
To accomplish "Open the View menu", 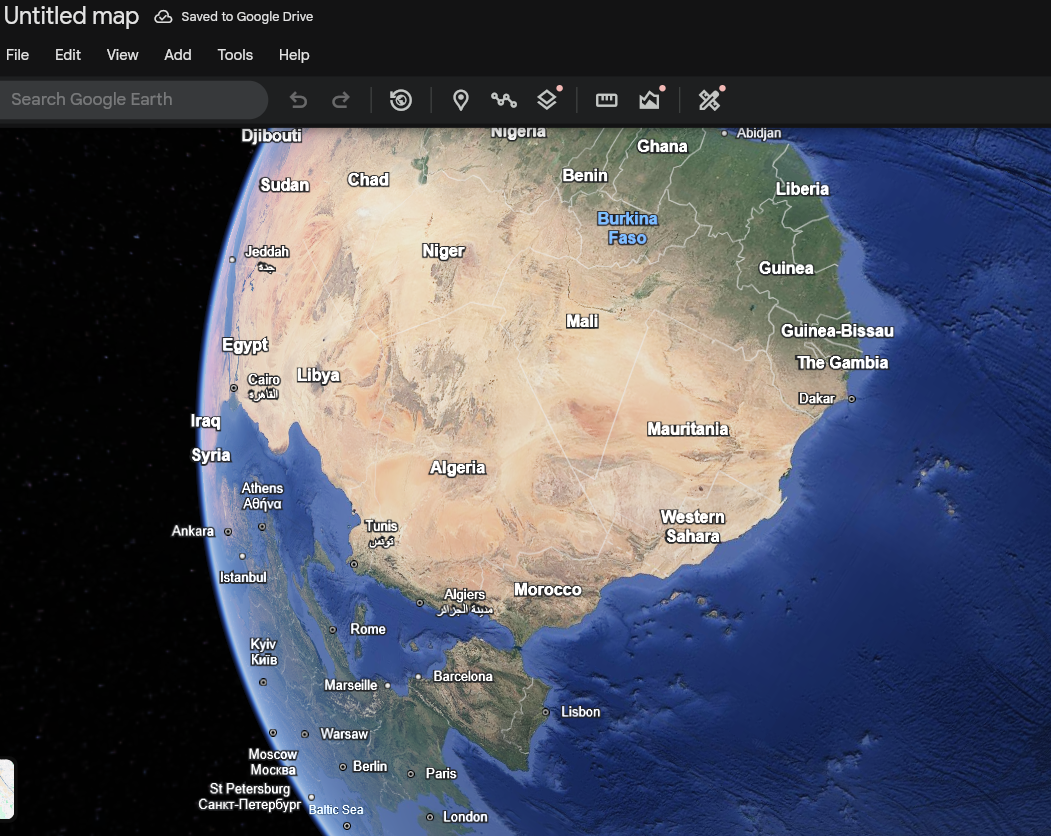I will pyautogui.click(x=123, y=55).
